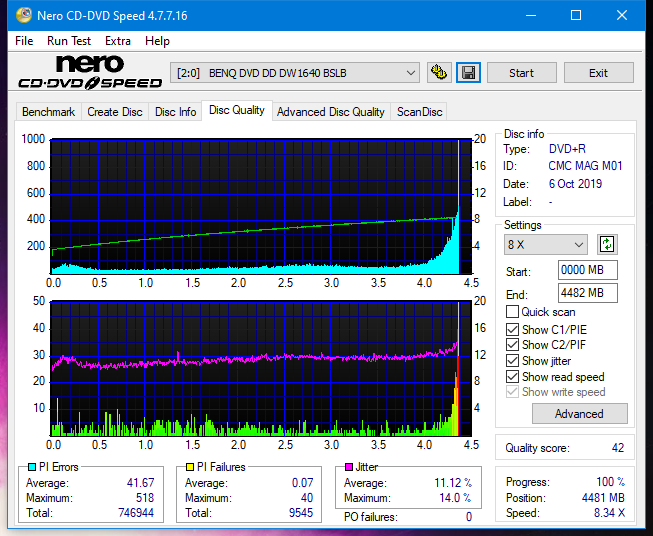The width and height of the screenshot is (653, 536).
Task: Click the drive options icon
Action: coord(439,73)
